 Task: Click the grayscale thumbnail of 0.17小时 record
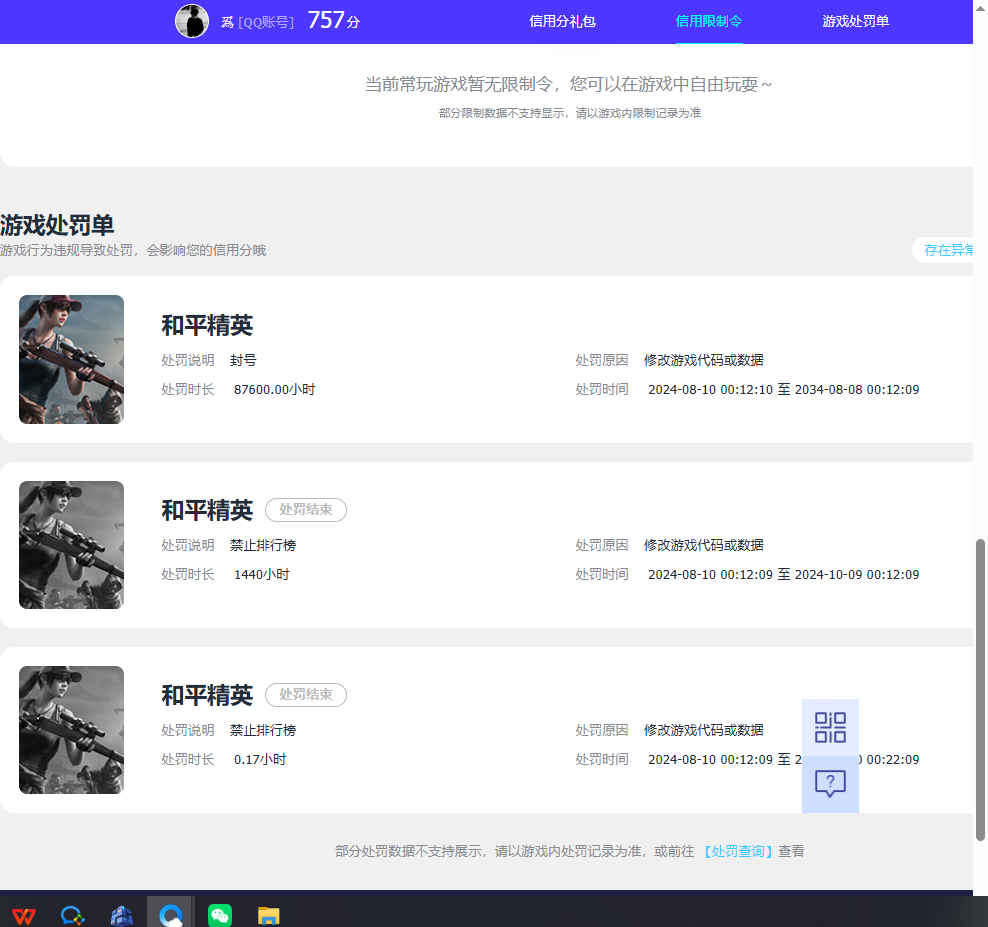click(x=71, y=730)
